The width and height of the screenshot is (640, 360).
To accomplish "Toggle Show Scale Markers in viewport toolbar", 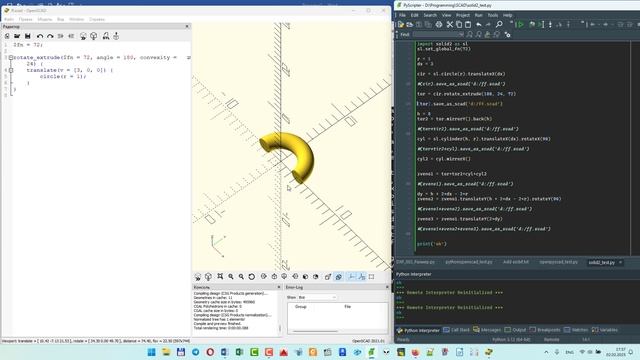I will pos(362,277).
